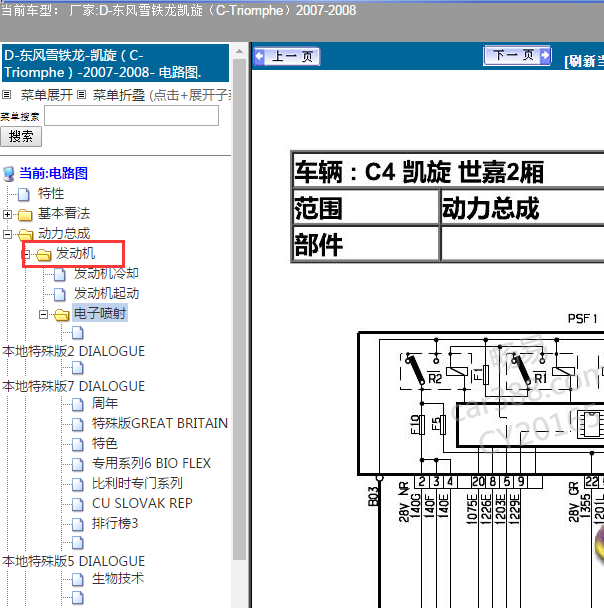Click page icon beside 比利时专门系列

(78, 484)
